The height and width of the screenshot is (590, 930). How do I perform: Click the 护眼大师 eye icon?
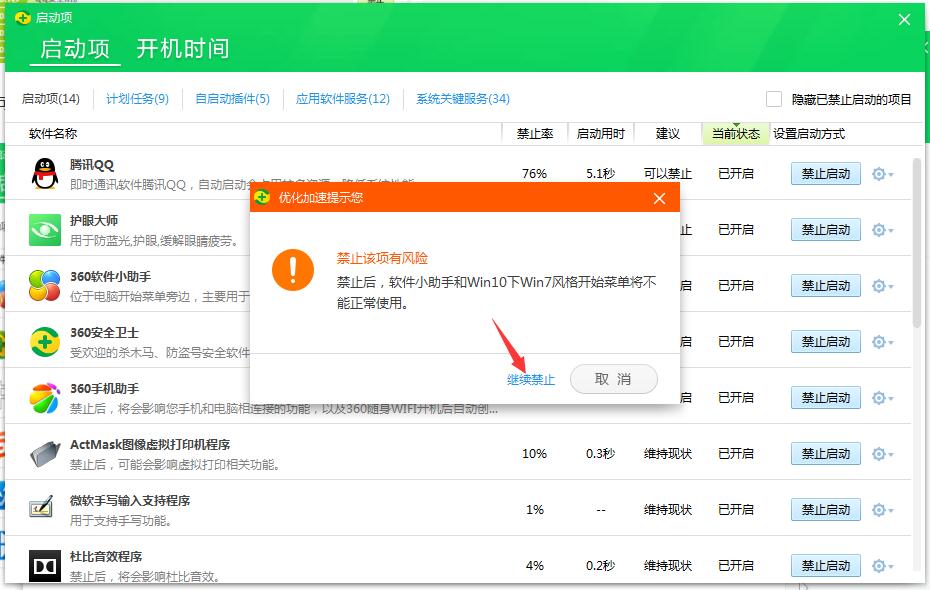click(45, 230)
